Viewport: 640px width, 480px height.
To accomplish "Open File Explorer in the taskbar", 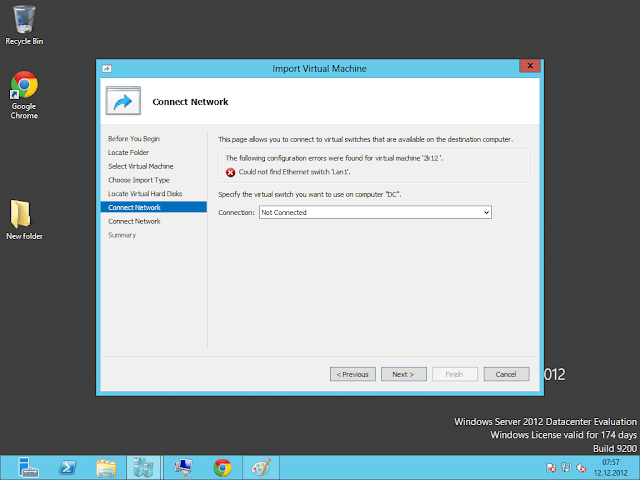I will point(106,467).
